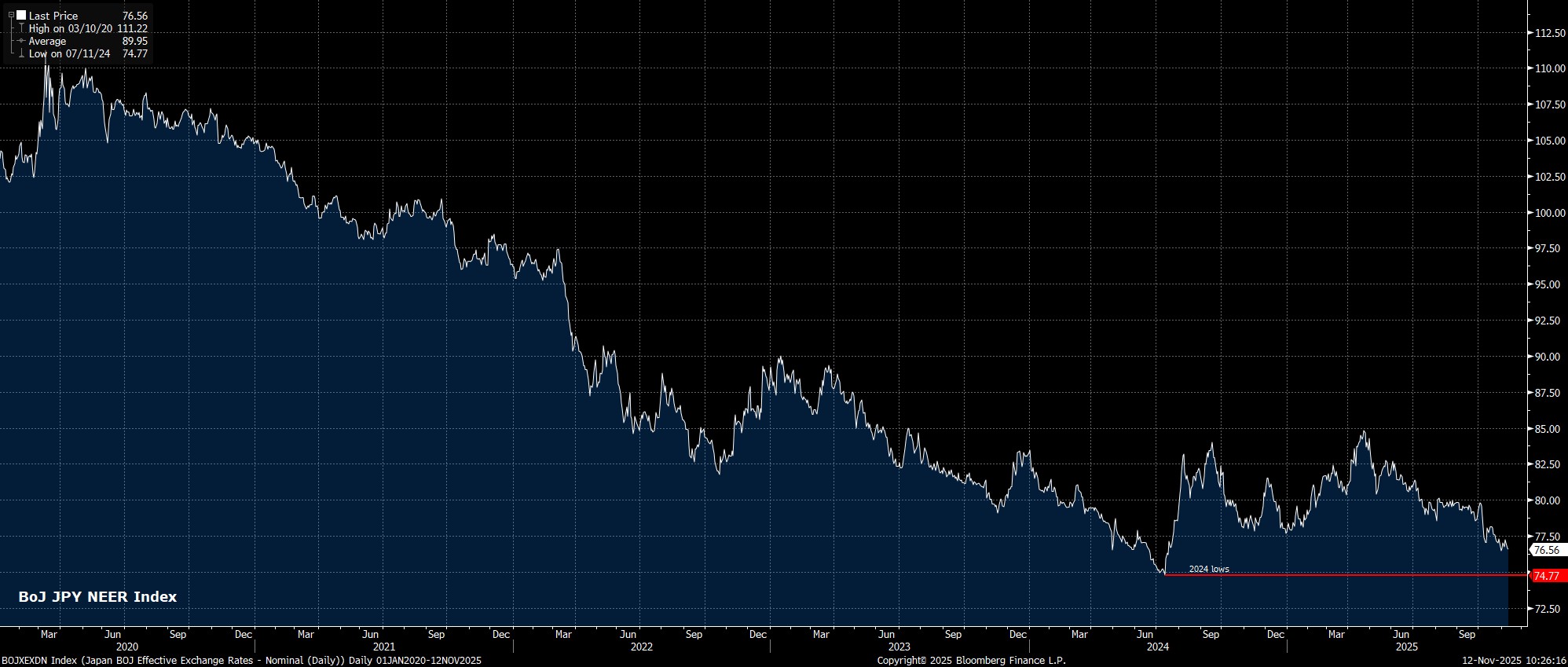Click the white 76.56 last price flag
1568x667 pixels.
(x=1547, y=550)
